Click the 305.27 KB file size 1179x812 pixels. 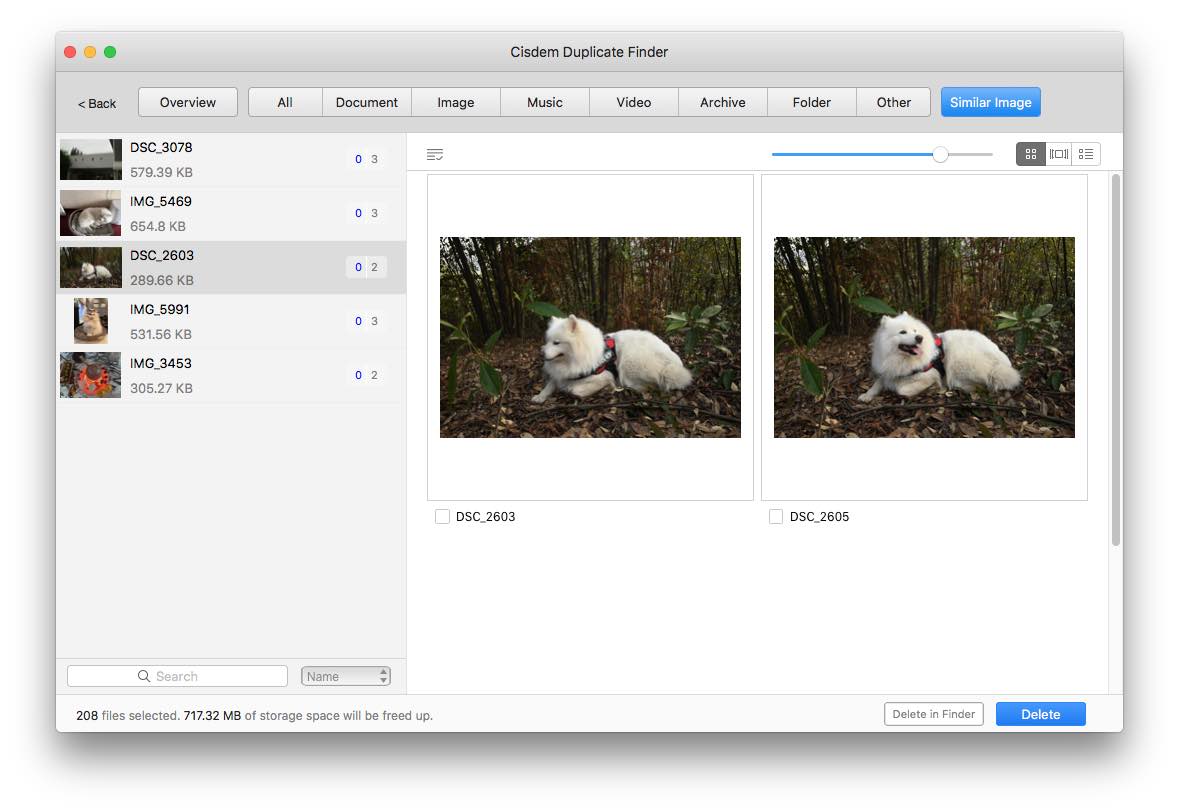(162, 389)
